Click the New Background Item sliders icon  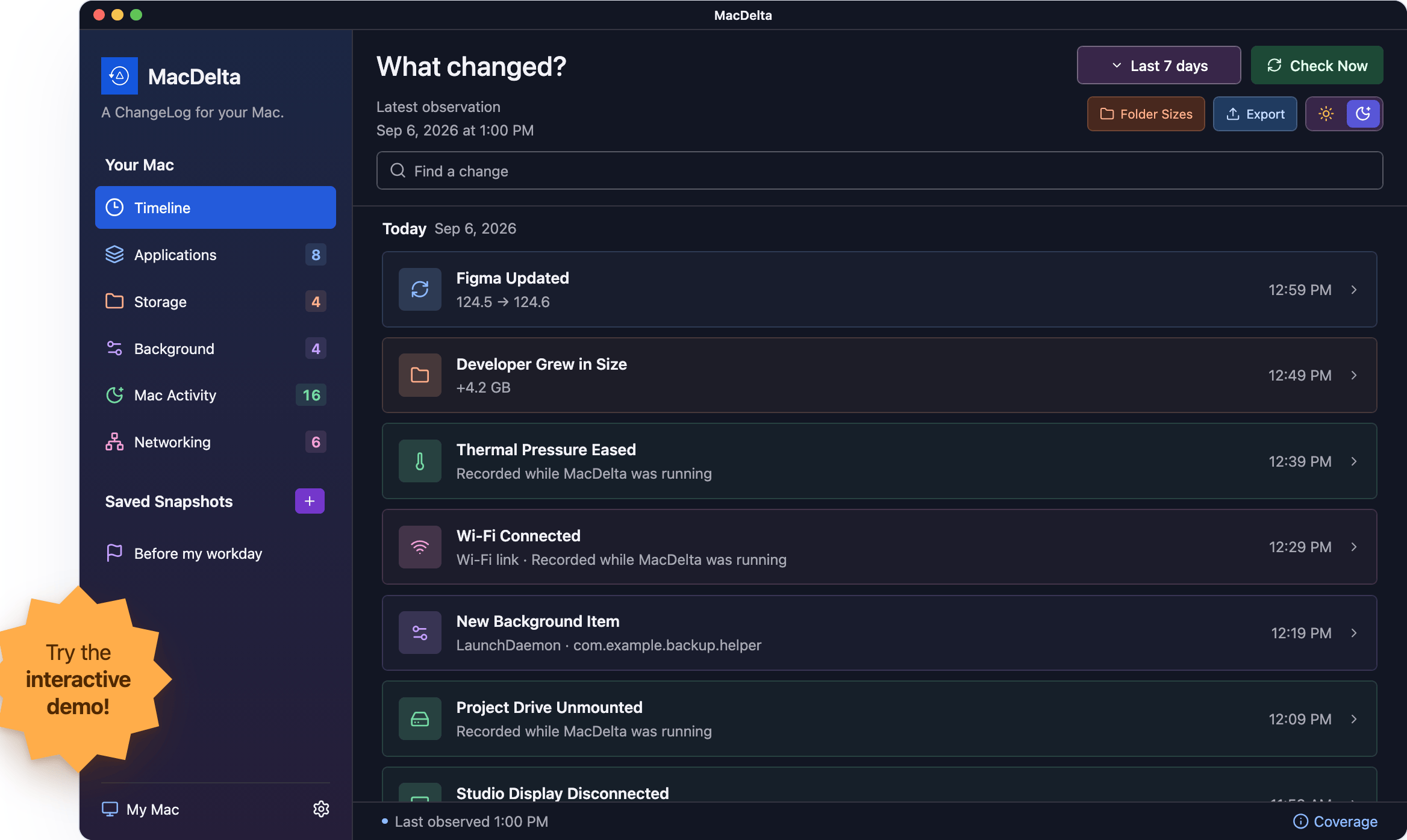pyautogui.click(x=420, y=633)
